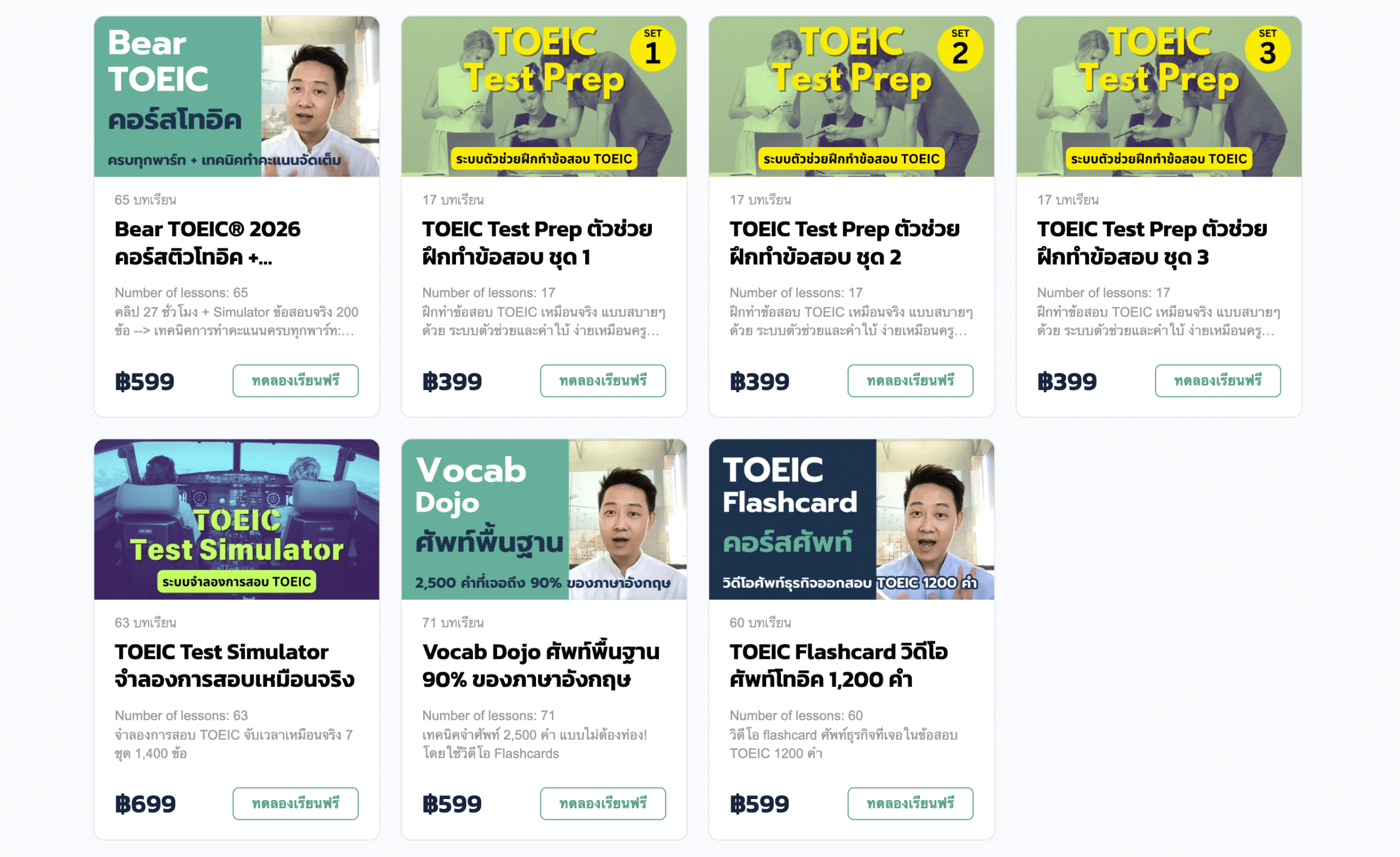The width and height of the screenshot is (1400, 857).
Task: Start free trial for Bear TOEIC course
Action: 295,381
